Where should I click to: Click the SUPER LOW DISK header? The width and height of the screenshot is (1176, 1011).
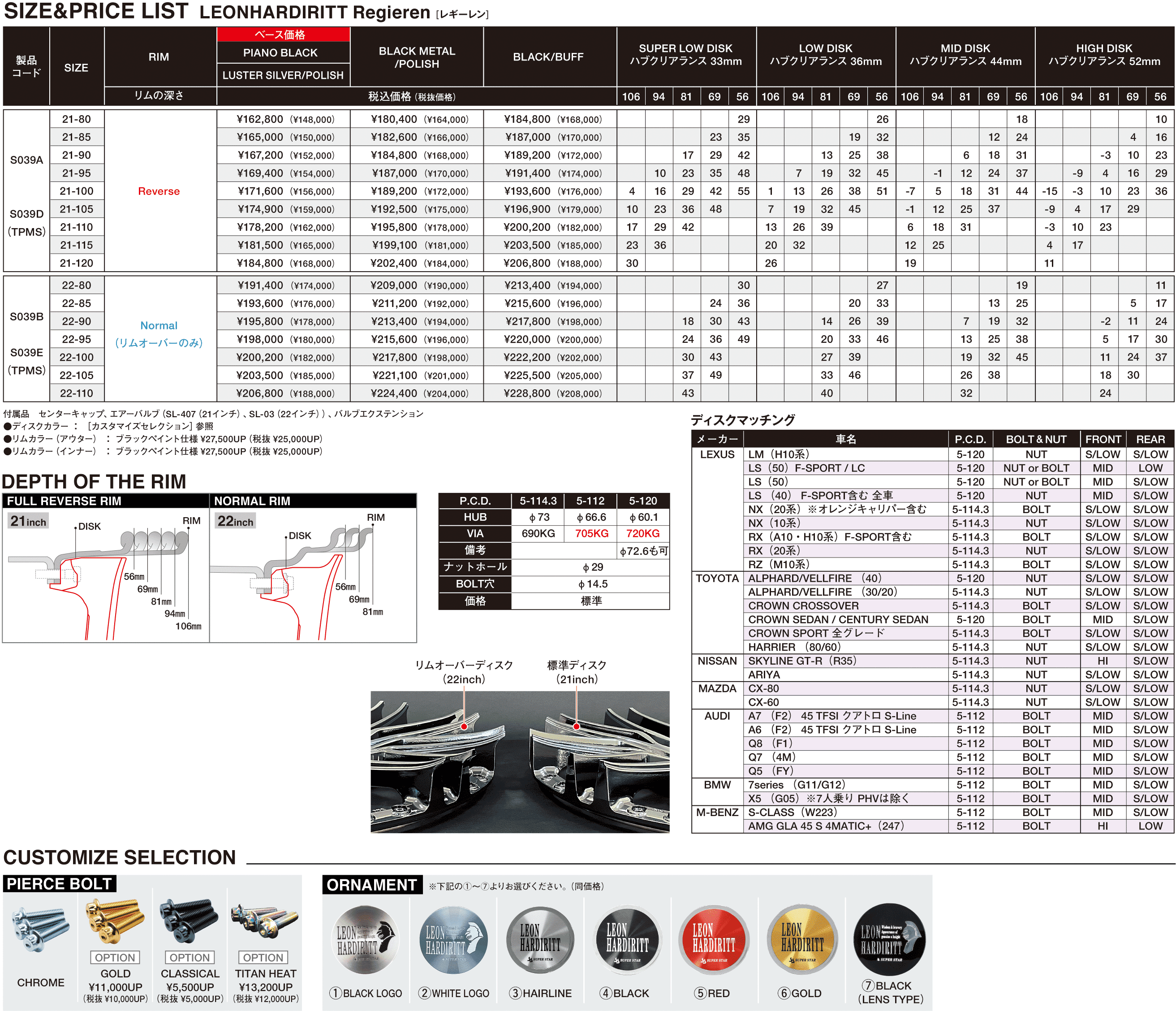tap(686, 55)
